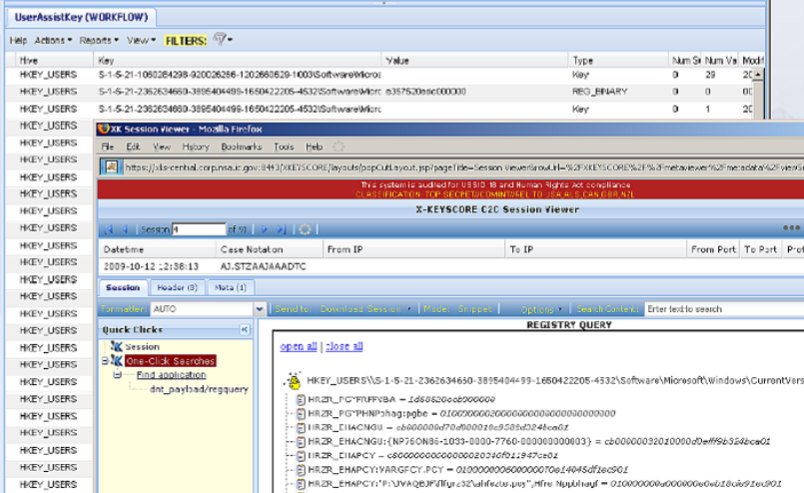Go to the next session

point(264,229)
